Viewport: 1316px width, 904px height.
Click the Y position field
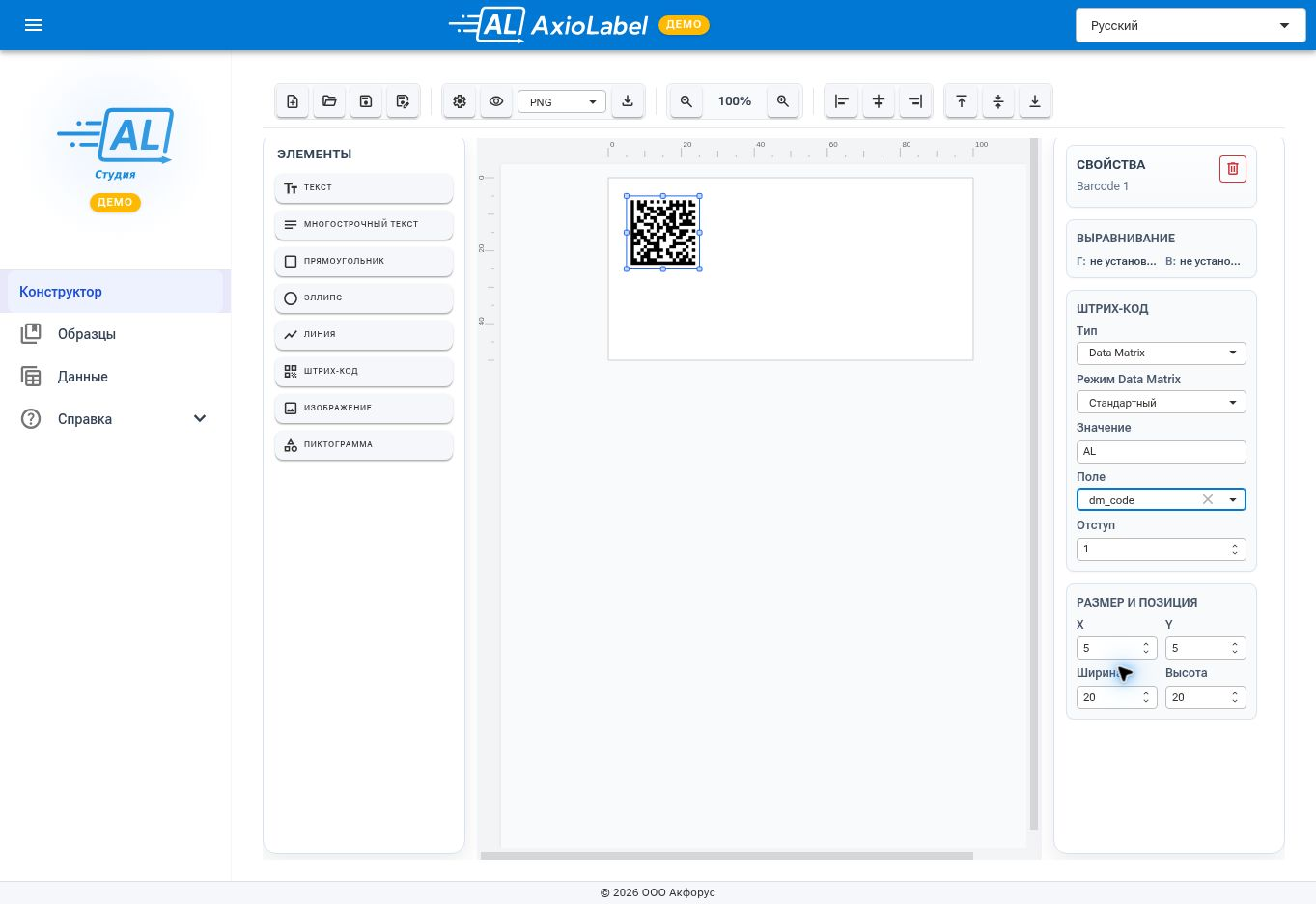[x=1205, y=648]
